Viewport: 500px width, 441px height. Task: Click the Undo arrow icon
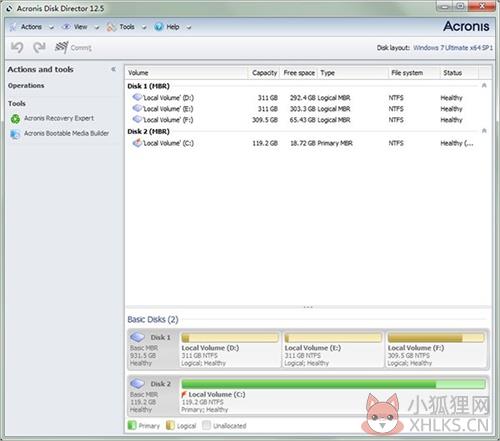point(17,48)
